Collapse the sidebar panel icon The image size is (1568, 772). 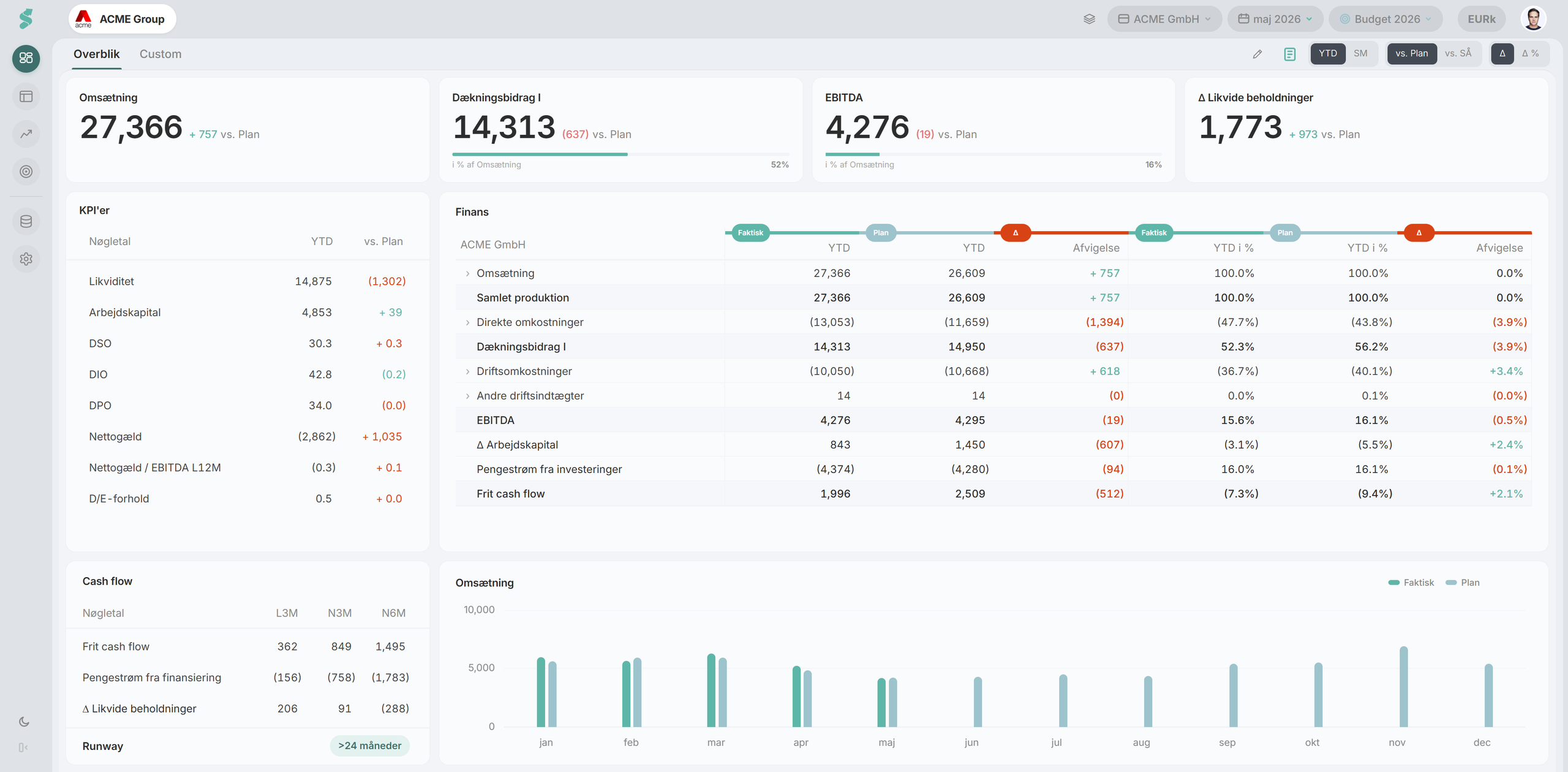pyautogui.click(x=23, y=747)
